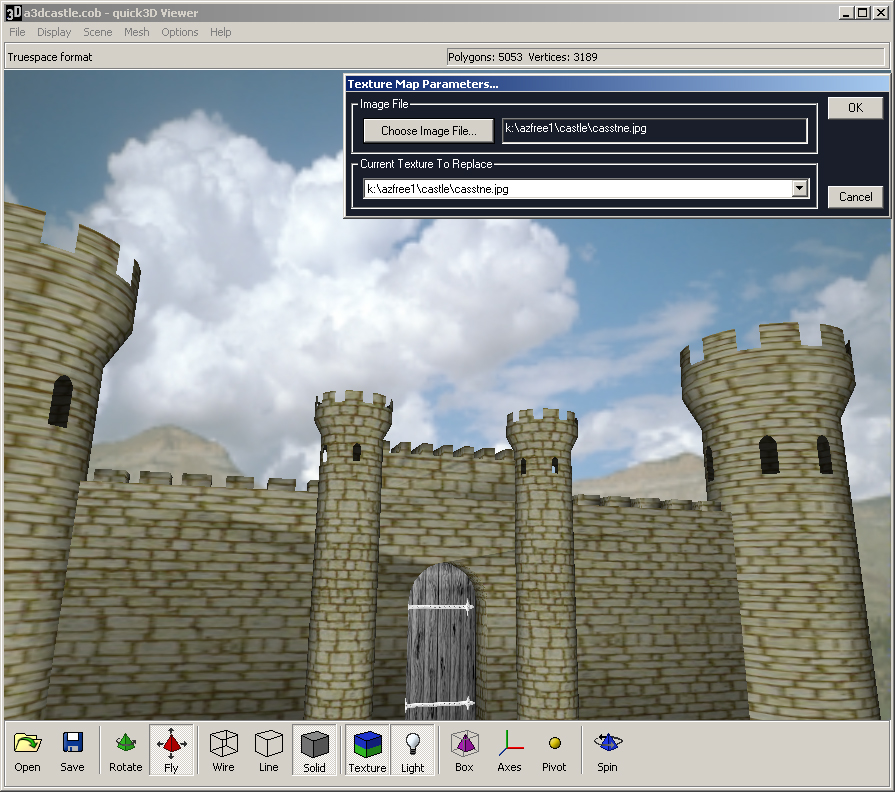Click the Texture Map Parameters title bar

pos(616,84)
